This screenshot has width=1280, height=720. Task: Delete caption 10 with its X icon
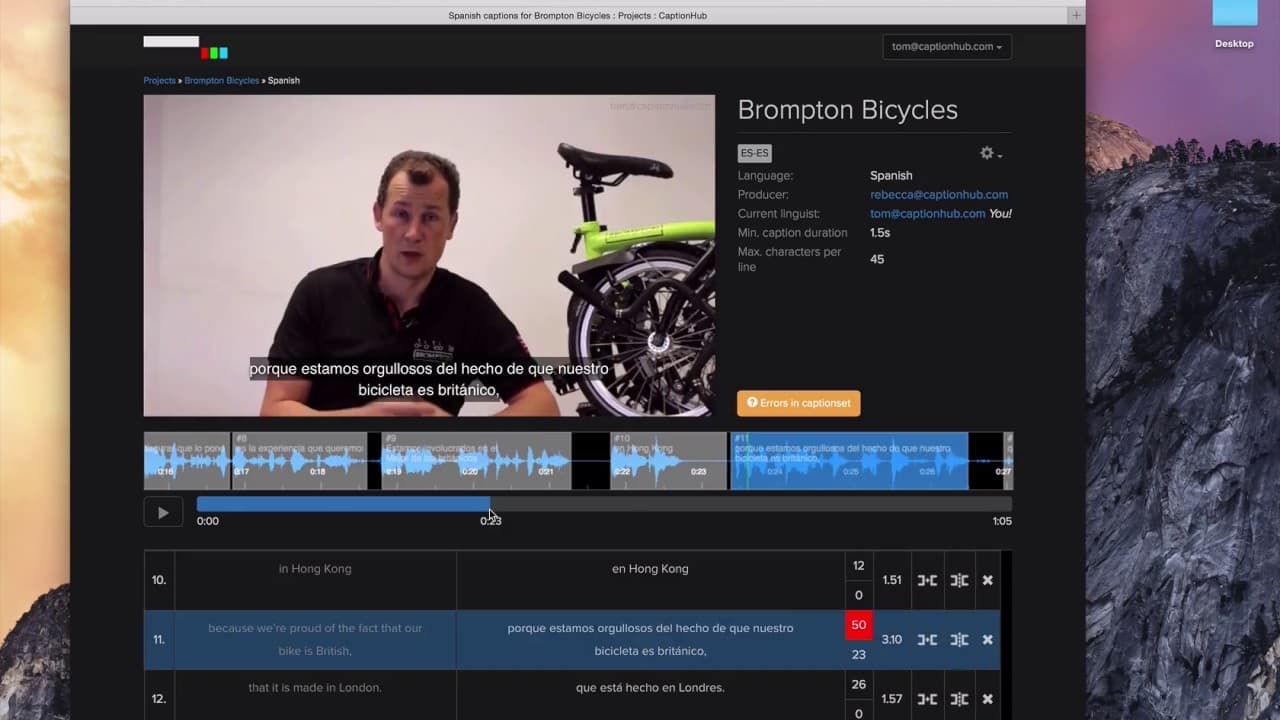(x=988, y=580)
